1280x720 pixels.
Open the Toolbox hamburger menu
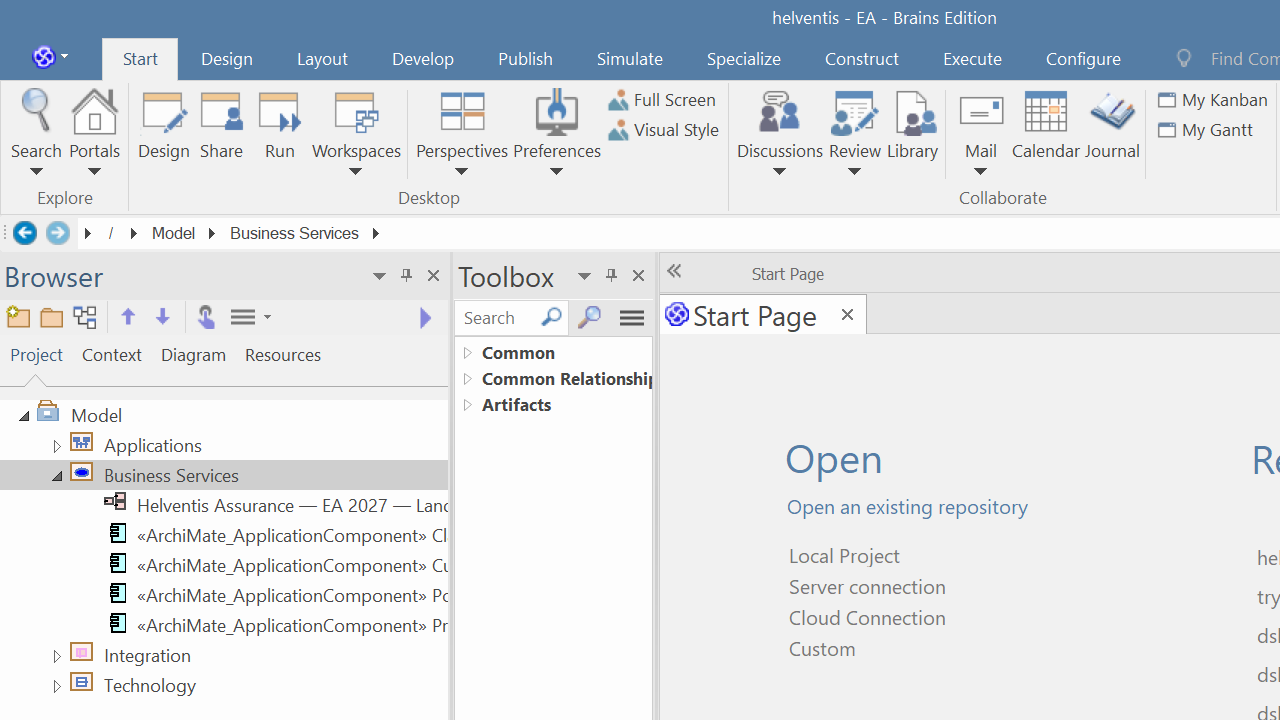(x=632, y=317)
